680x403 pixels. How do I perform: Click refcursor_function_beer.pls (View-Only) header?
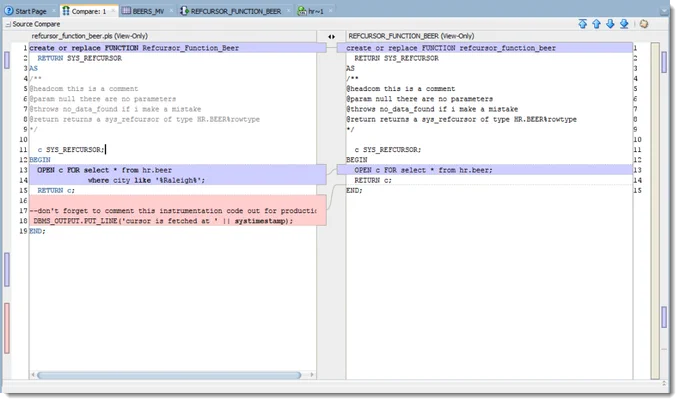(x=90, y=36)
